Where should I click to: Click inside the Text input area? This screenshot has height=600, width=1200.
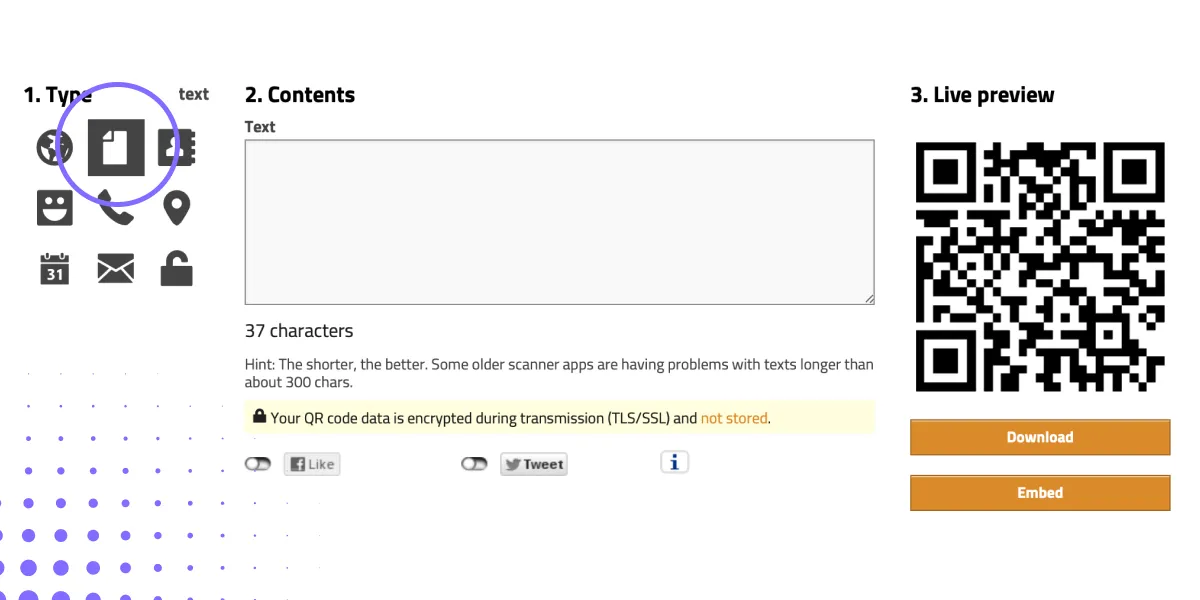pos(559,220)
